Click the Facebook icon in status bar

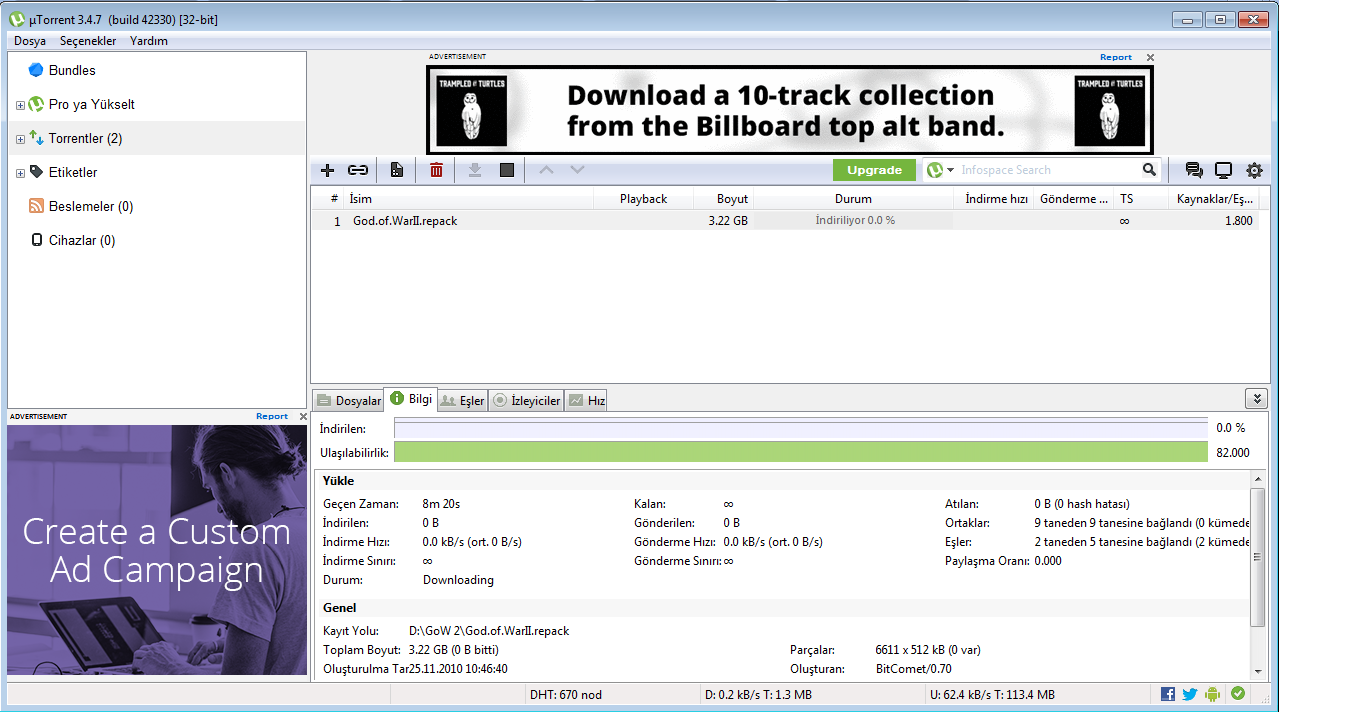click(x=1168, y=694)
